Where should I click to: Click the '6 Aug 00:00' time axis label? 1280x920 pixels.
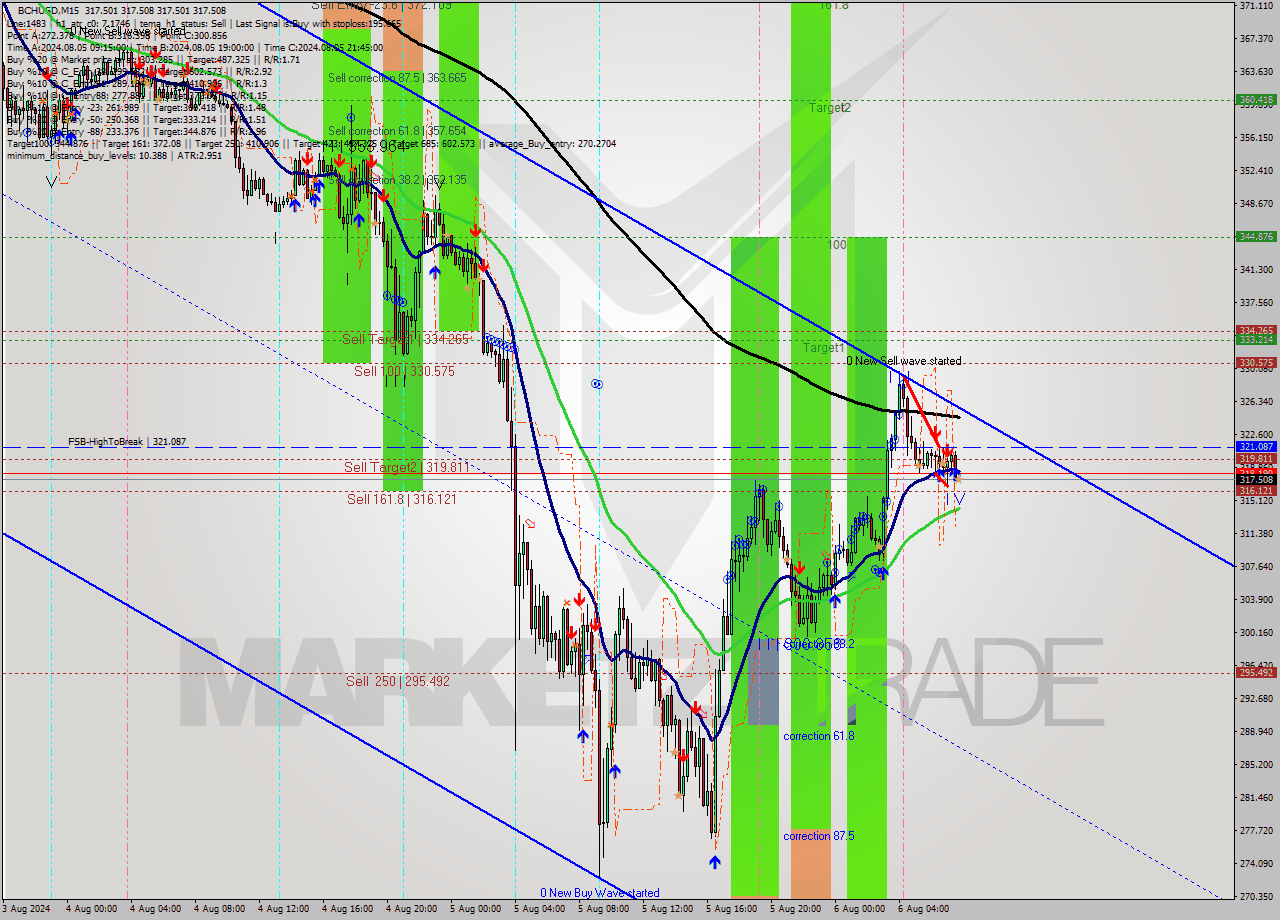pos(858,910)
